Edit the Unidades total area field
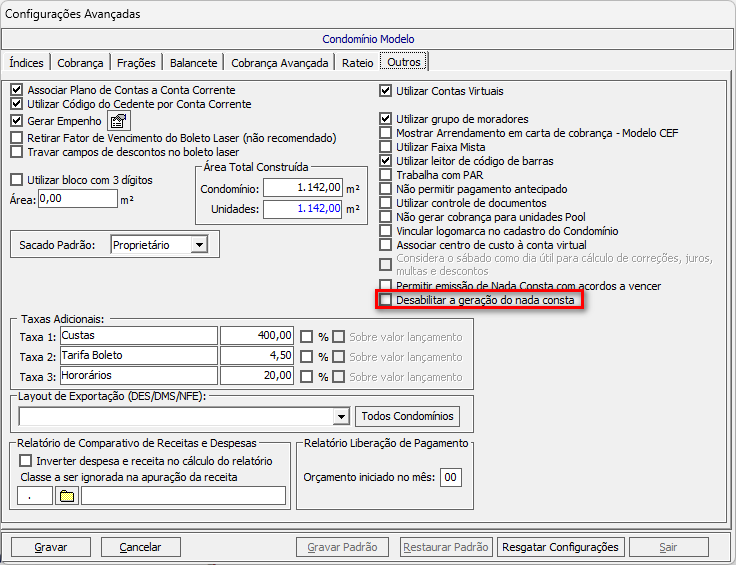The width and height of the screenshot is (736, 565). tap(303, 209)
